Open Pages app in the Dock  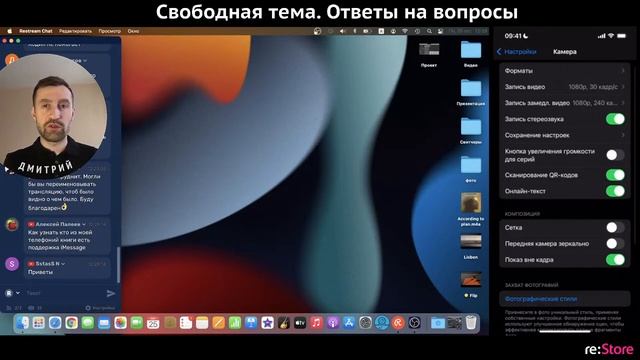pos(218,323)
